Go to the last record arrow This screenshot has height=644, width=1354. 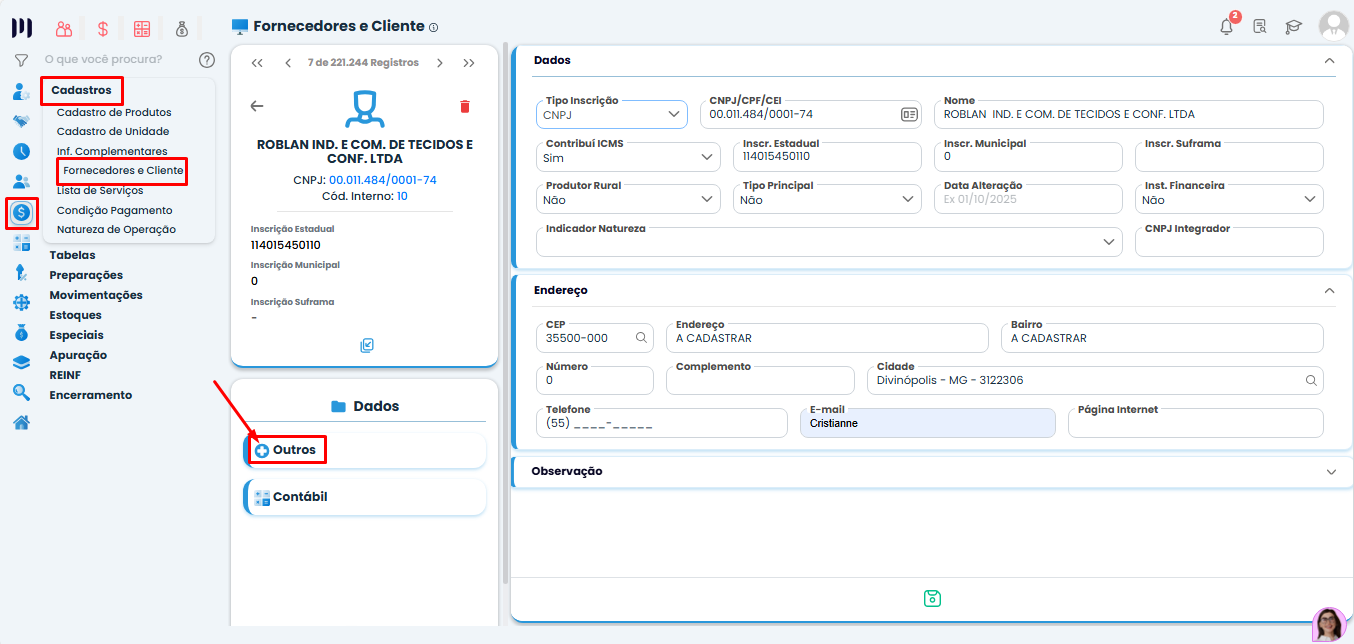coord(469,63)
